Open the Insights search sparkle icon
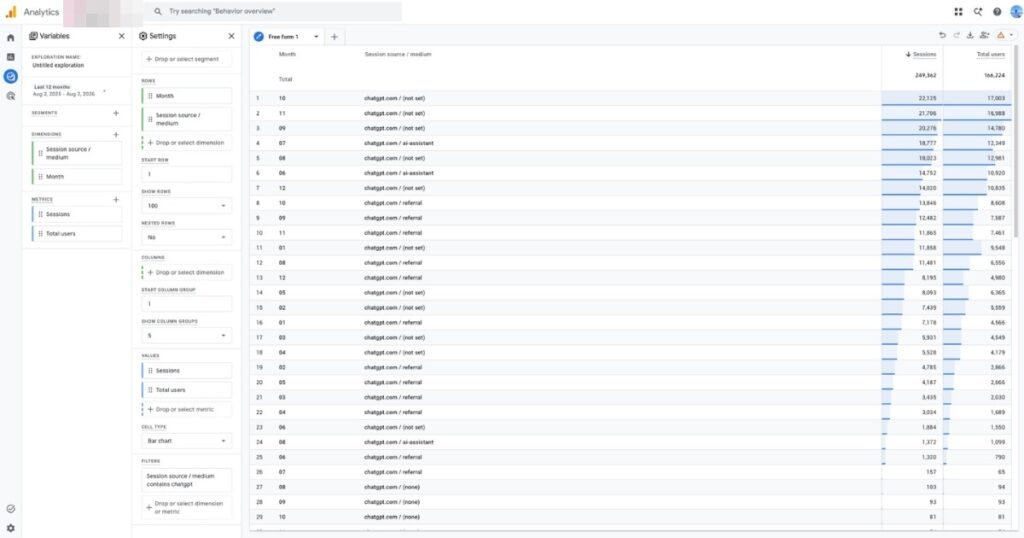The image size is (1024, 538). pos(978,12)
